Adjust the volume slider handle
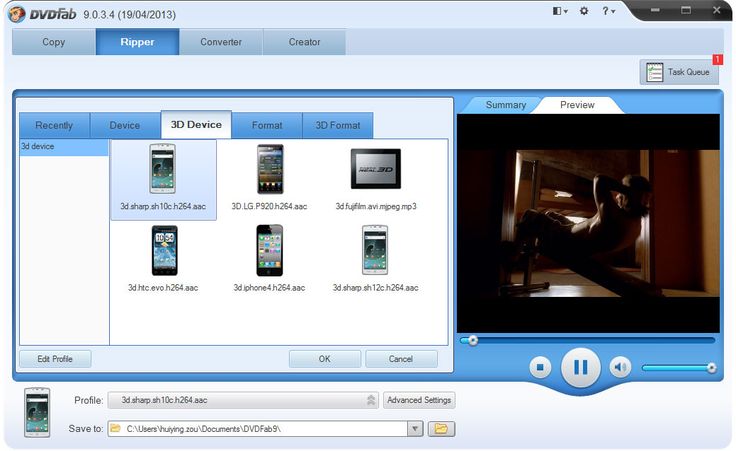The image size is (736, 451). click(712, 368)
